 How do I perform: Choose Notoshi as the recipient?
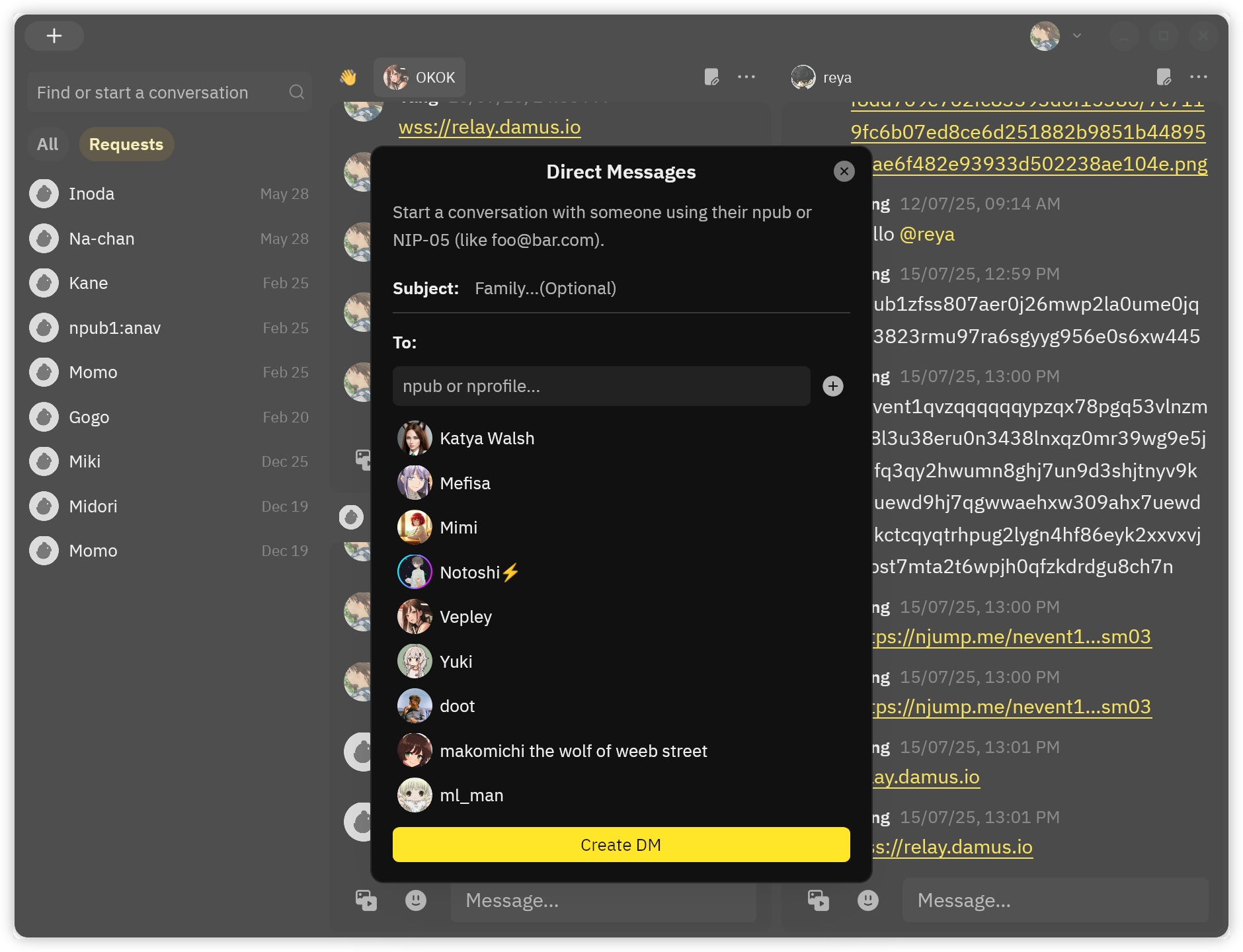click(469, 573)
